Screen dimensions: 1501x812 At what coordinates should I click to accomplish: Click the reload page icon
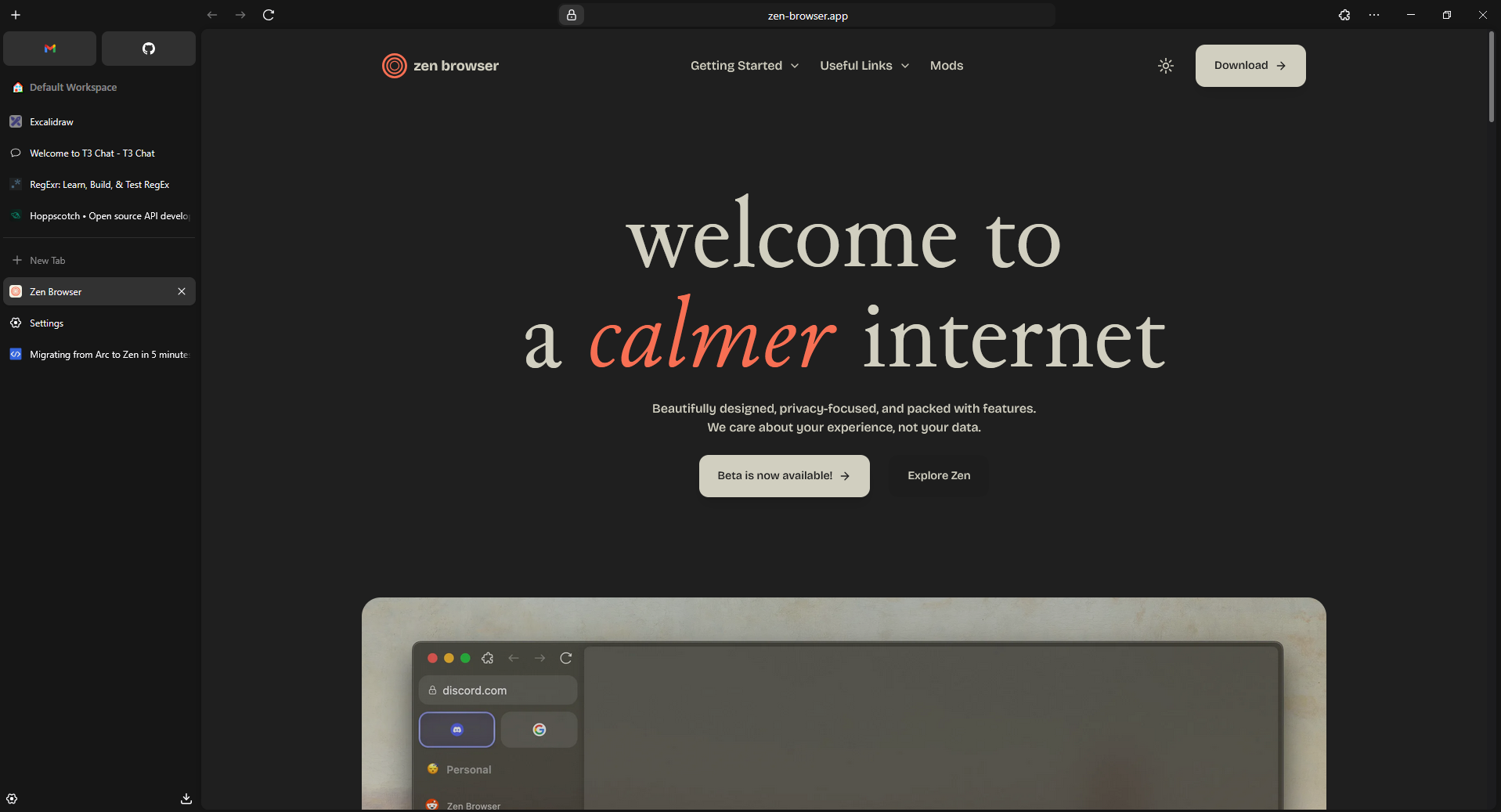coord(269,15)
